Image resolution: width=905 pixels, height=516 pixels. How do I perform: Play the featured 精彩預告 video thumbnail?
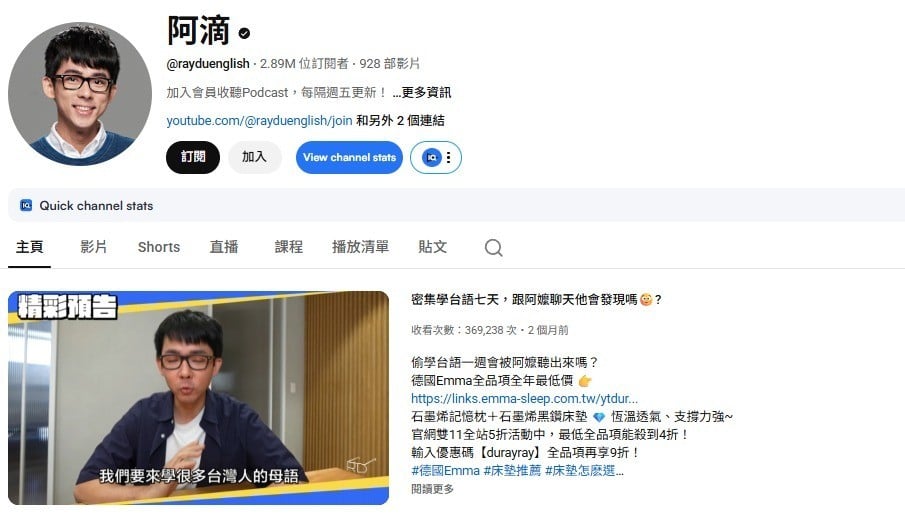point(198,398)
